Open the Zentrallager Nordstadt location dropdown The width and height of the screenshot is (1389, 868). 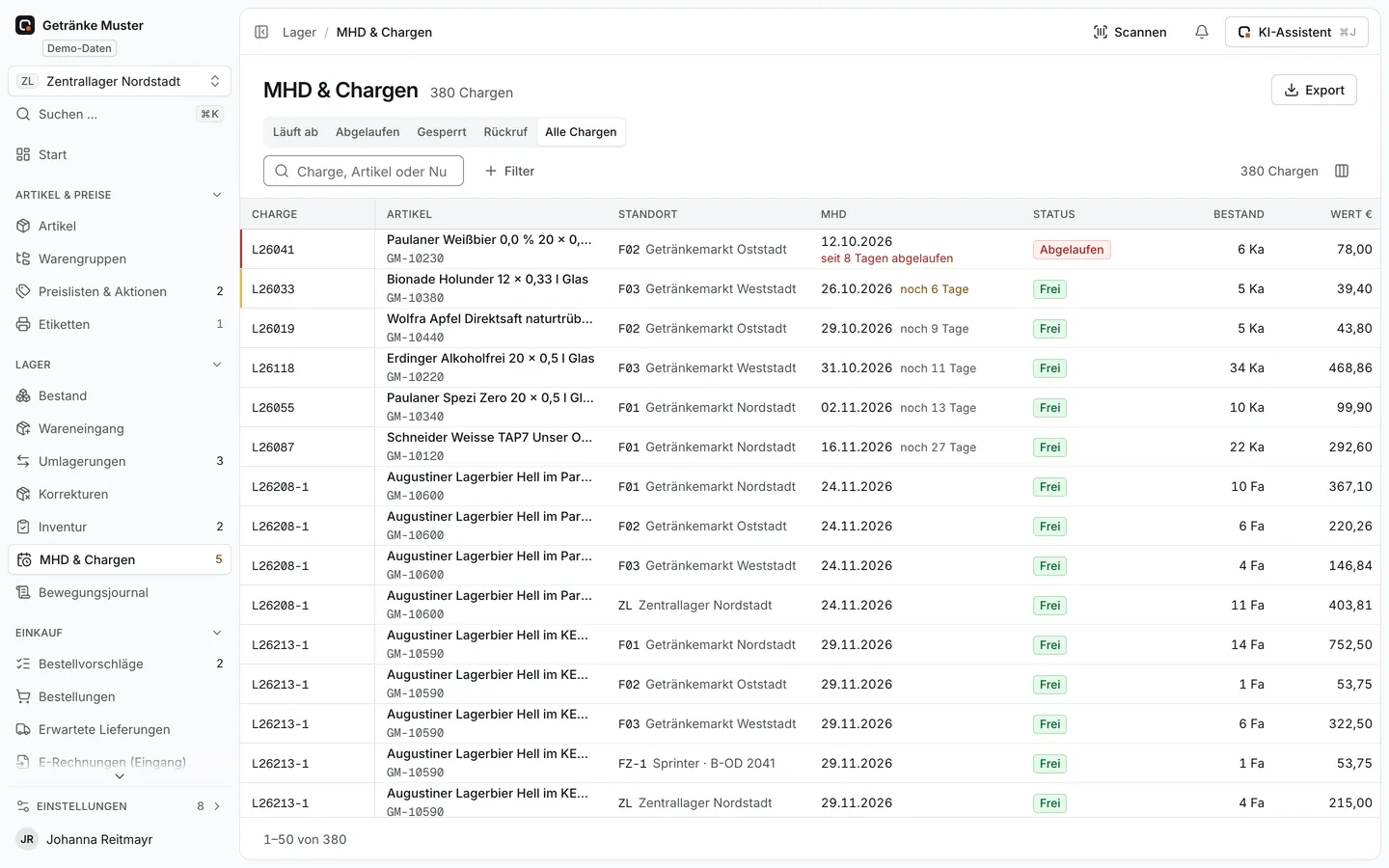click(120, 81)
